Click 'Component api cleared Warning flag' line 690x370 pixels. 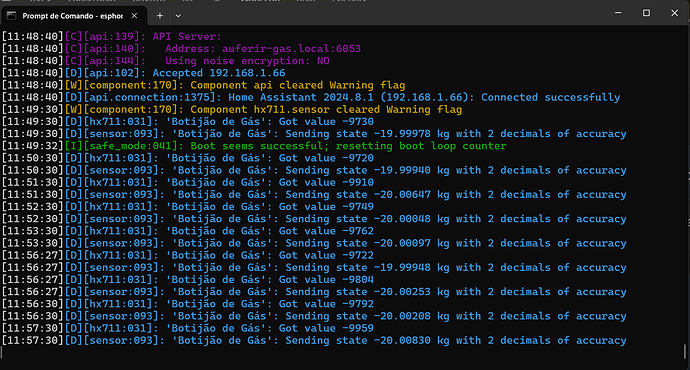click(203, 85)
